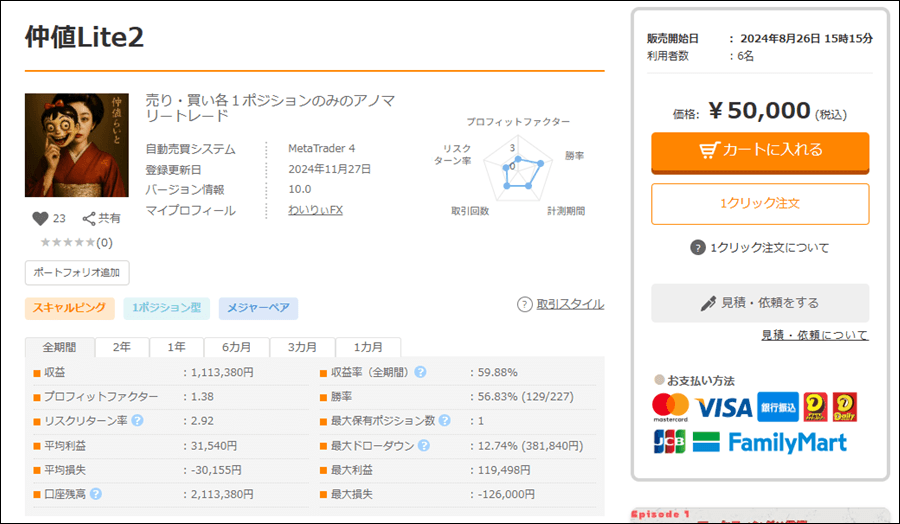Add item with カートに入れる button

tap(760, 151)
